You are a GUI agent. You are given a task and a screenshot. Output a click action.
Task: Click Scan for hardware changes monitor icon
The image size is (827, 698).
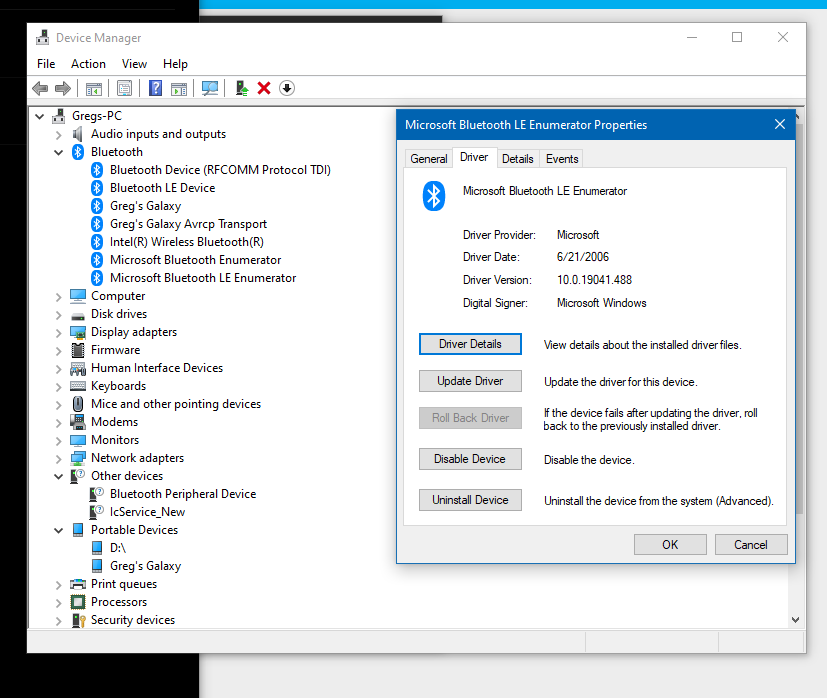click(210, 88)
